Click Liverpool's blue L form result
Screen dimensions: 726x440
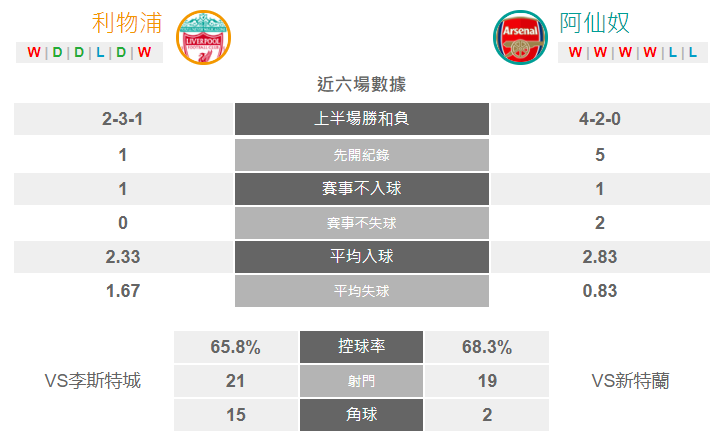click(100, 52)
